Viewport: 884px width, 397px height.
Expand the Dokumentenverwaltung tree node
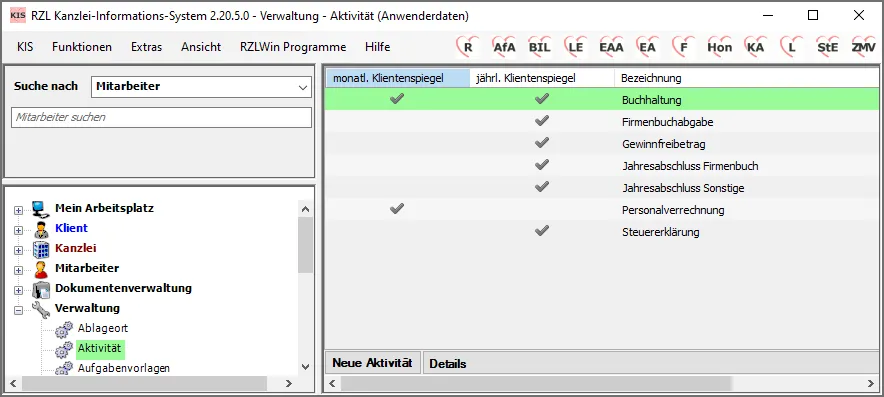click(18, 290)
